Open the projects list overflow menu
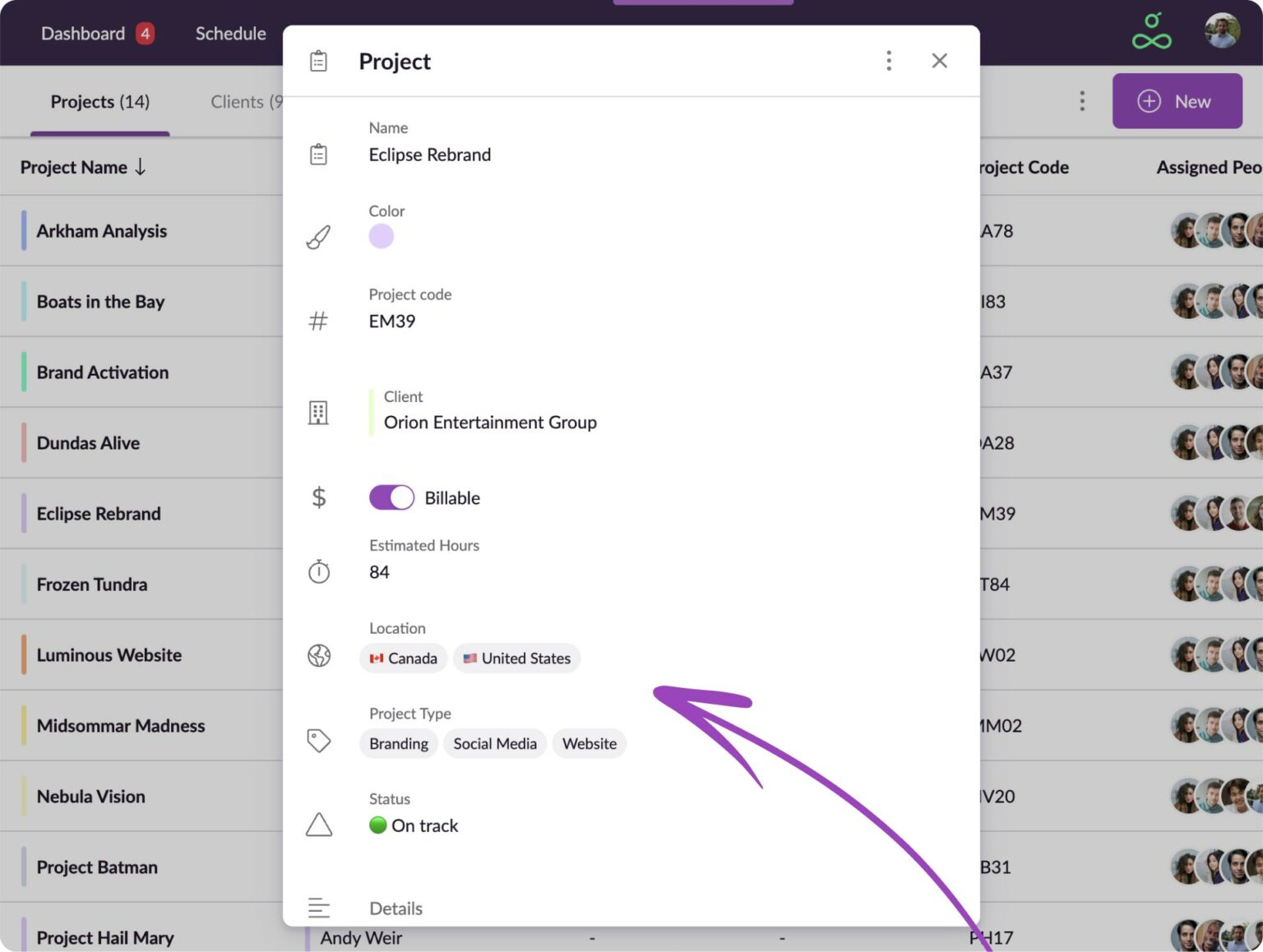This screenshot has height=952, width=1263. (1082, 100)
